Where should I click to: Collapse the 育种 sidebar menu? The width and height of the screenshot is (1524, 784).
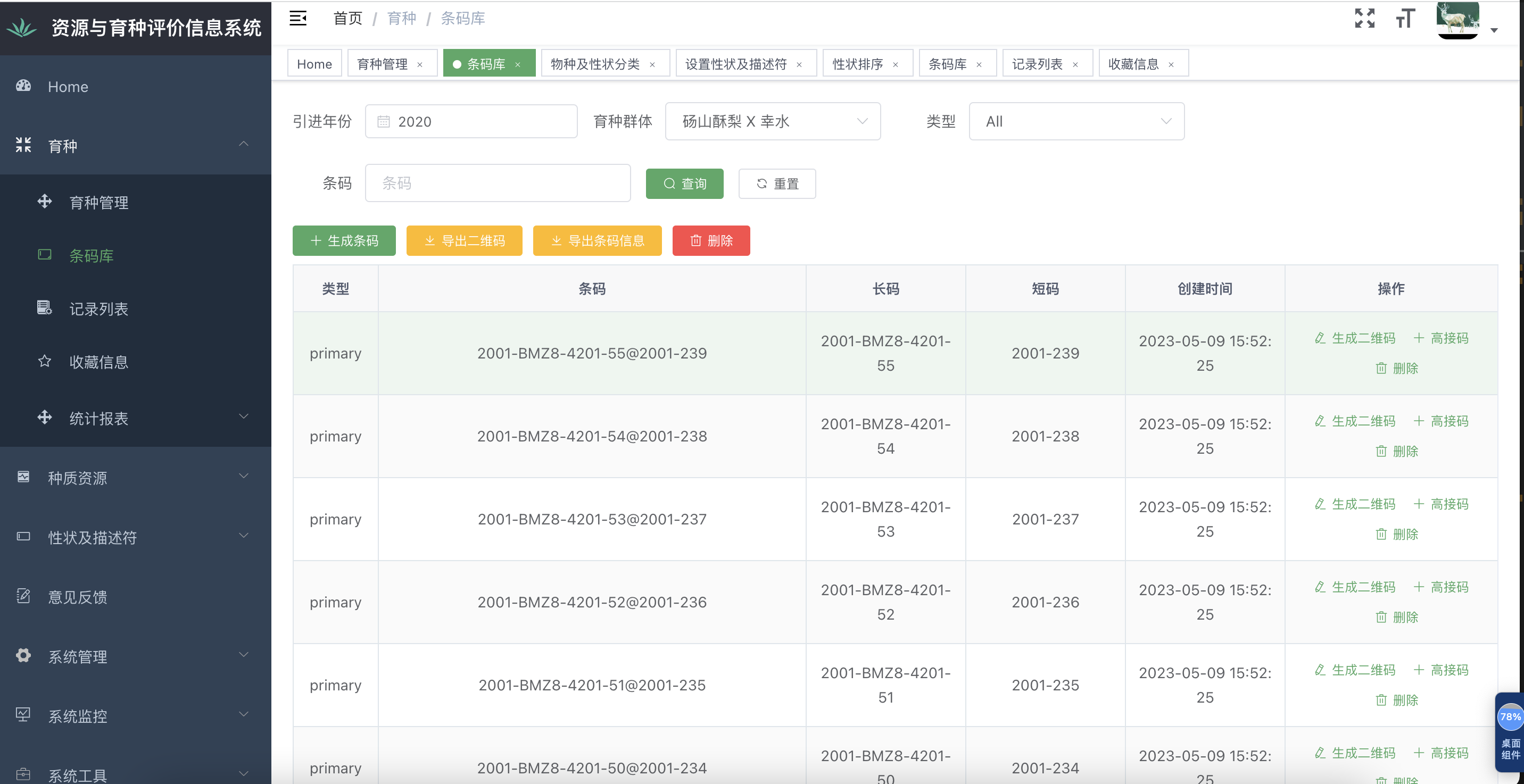click(x=136, y=145)
